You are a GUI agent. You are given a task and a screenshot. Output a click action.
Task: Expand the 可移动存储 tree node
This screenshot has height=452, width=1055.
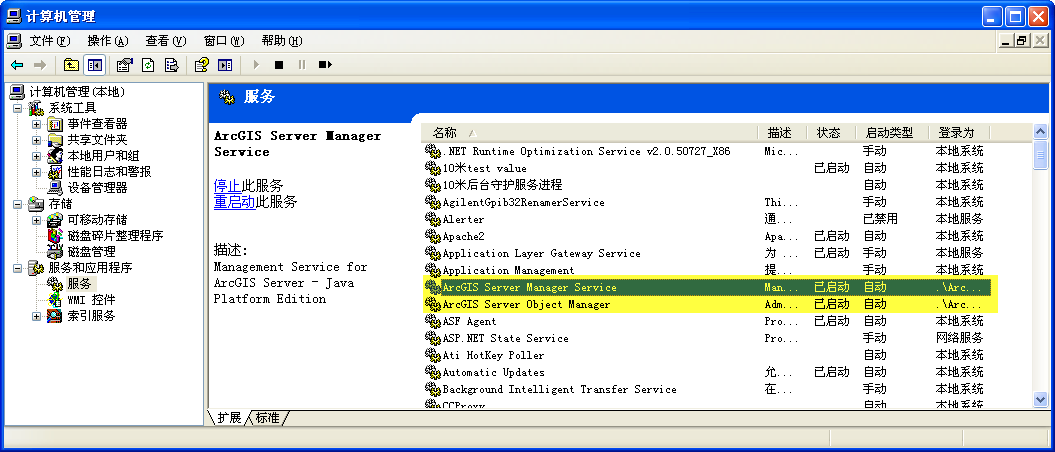point(36,220)
